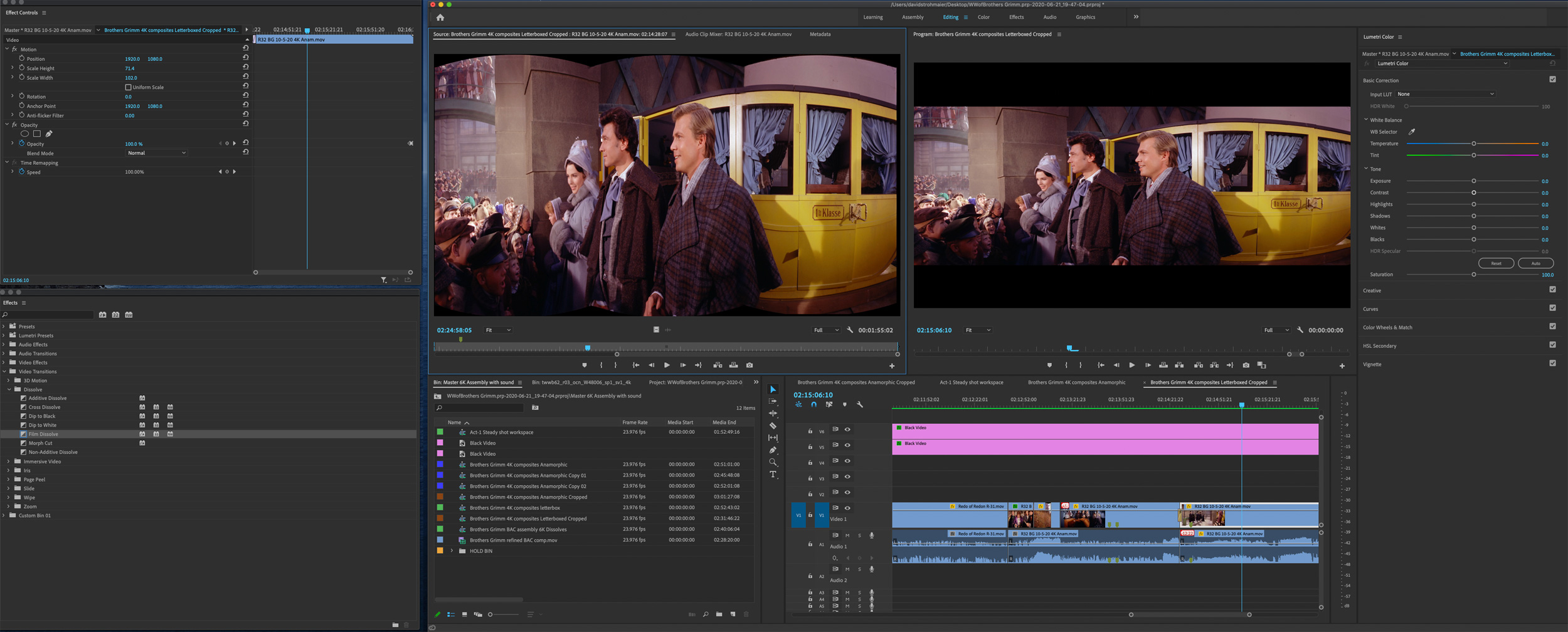Select the Slip tool
Screen dimensions: 1568x632
(773, 438)
